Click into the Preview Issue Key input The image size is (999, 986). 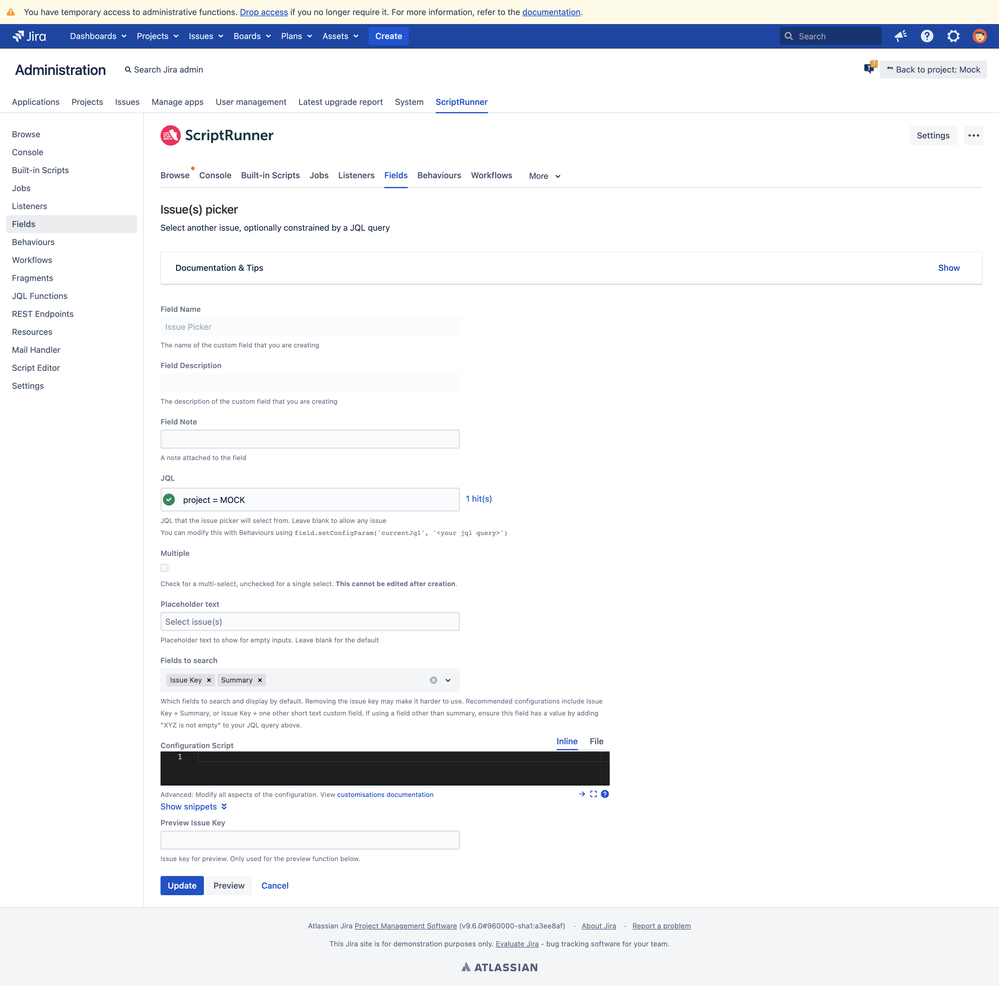tap(310, 840)
